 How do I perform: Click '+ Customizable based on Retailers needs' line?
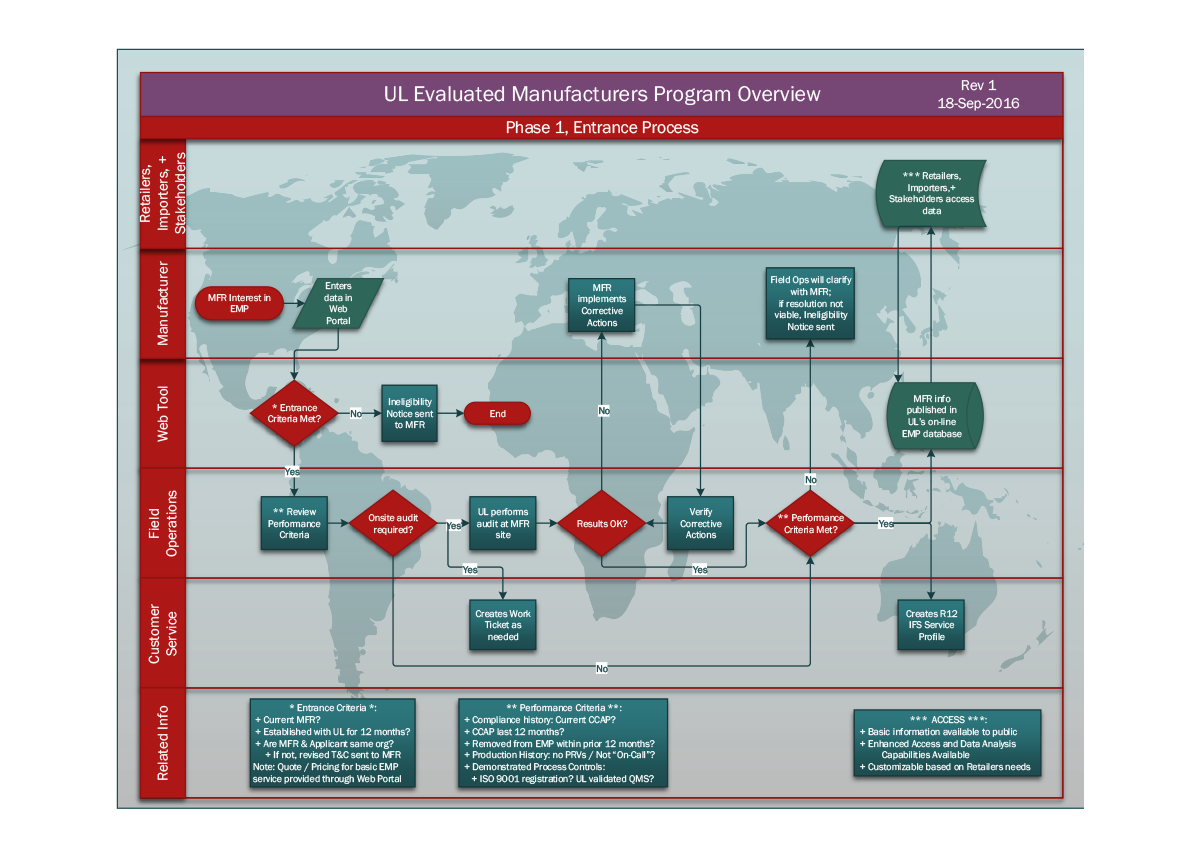[944, 767]
